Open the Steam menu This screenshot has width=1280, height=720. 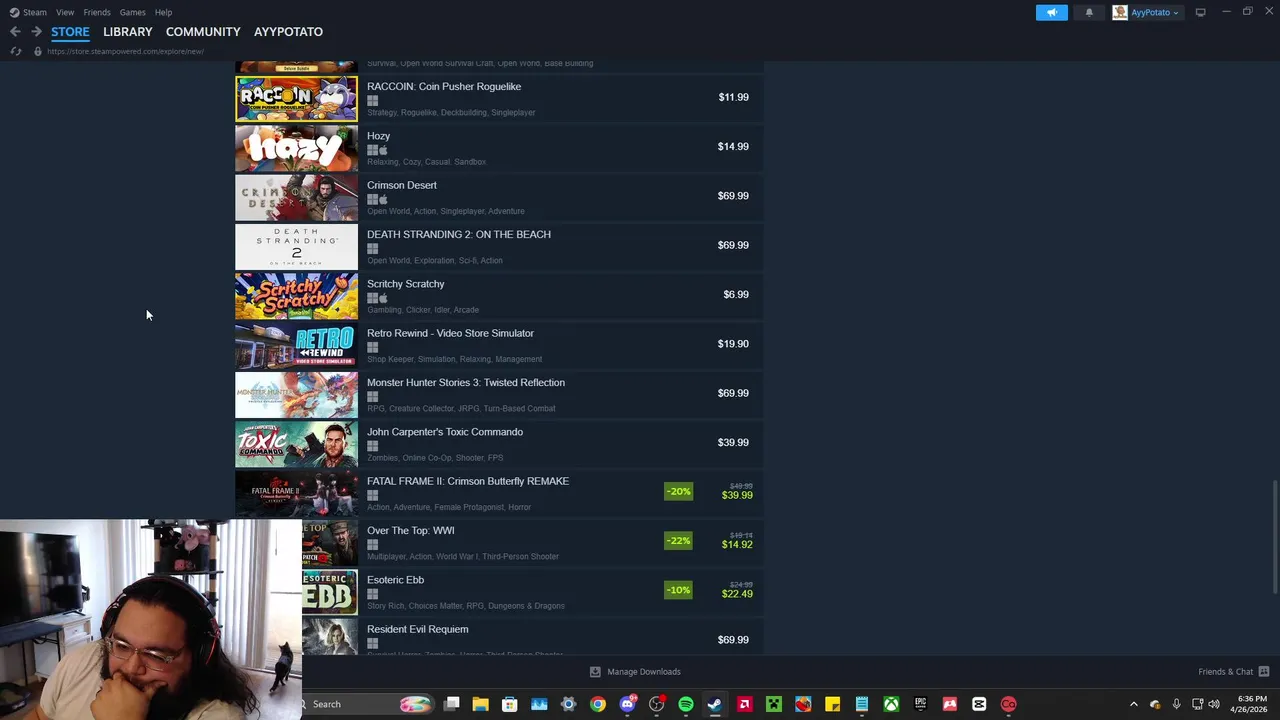coord(28,12)
